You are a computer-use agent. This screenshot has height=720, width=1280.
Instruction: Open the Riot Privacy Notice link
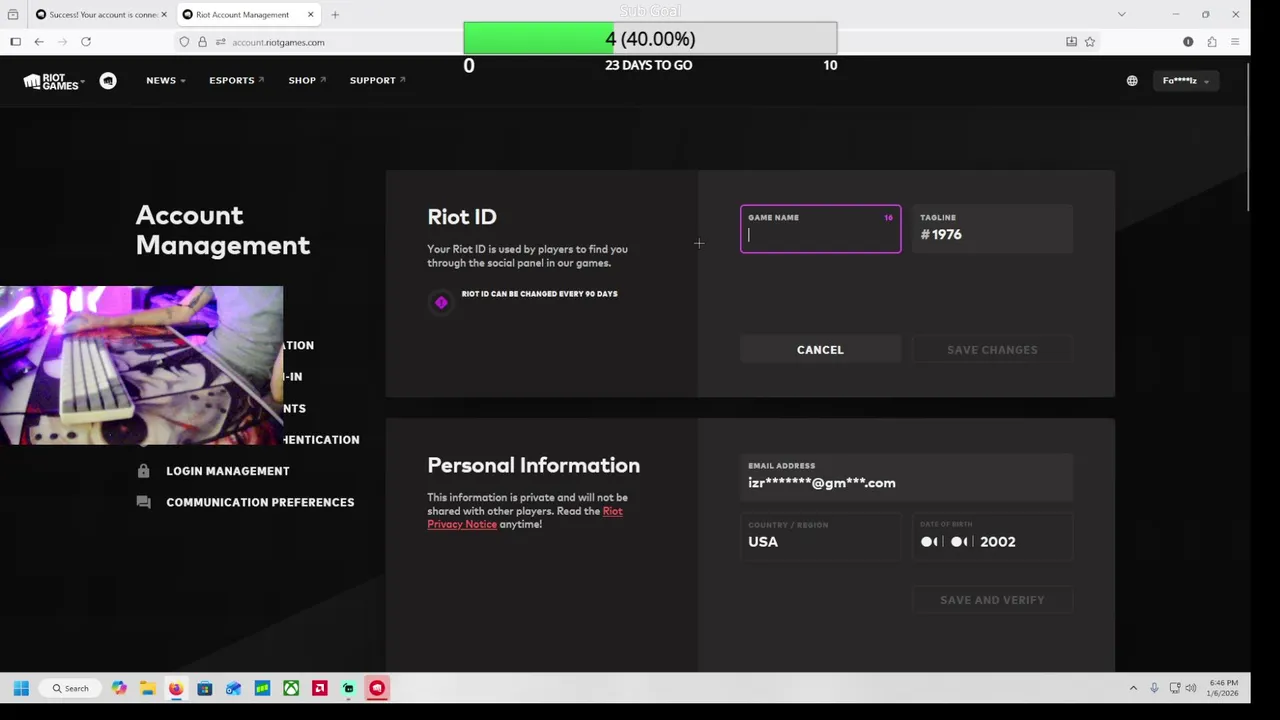[x=524, y=518]
